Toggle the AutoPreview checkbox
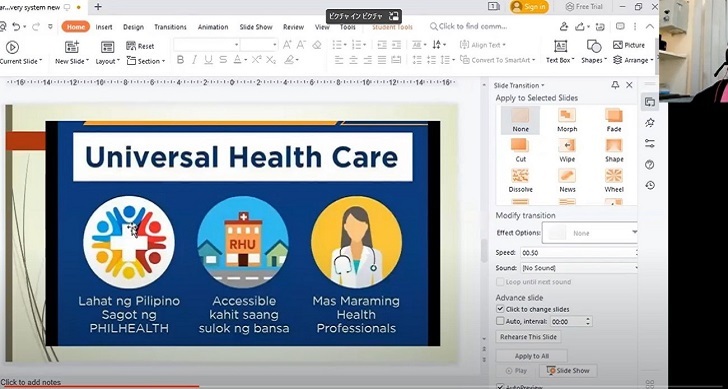Screen dimensions: 728x389 click(500, 386)
